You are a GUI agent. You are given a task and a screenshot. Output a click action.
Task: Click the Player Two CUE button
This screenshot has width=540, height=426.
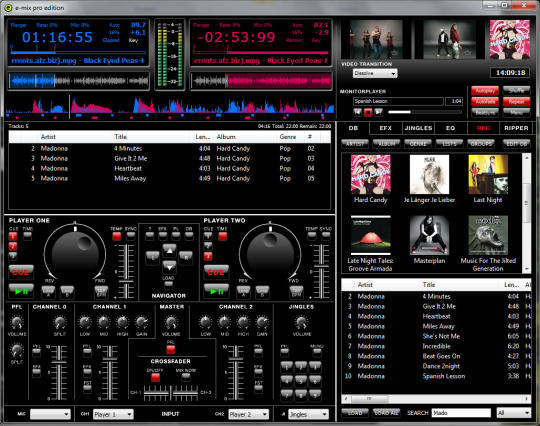click(x=216, y=272)
